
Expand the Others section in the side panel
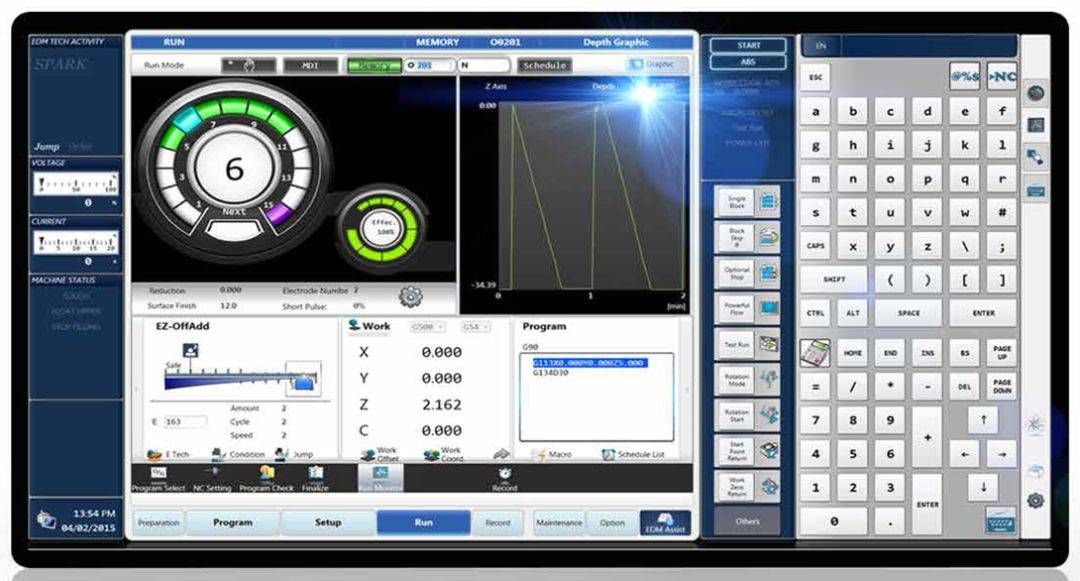[x=747, y=521]
